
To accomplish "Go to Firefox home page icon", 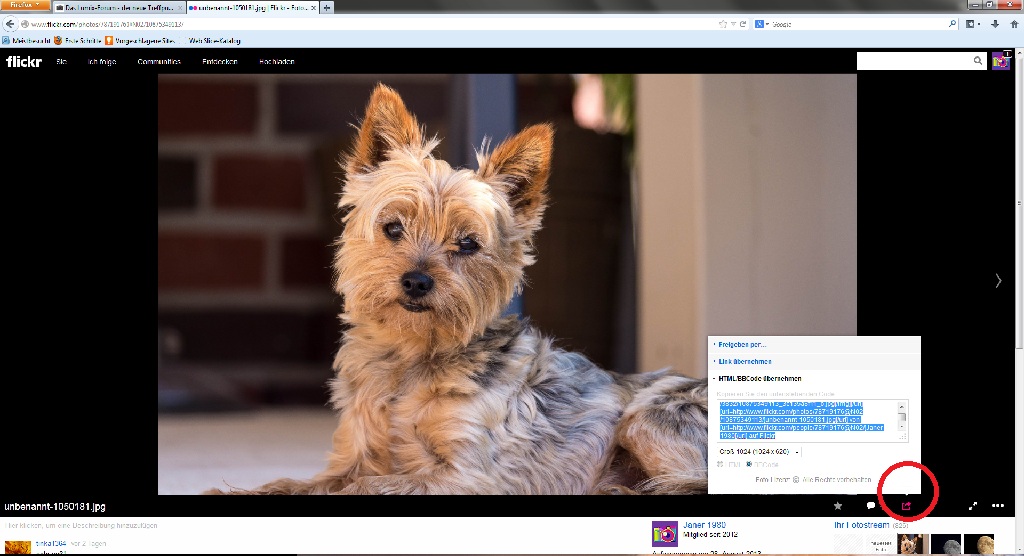I will pyautogui.click(x=1014, y=24).
